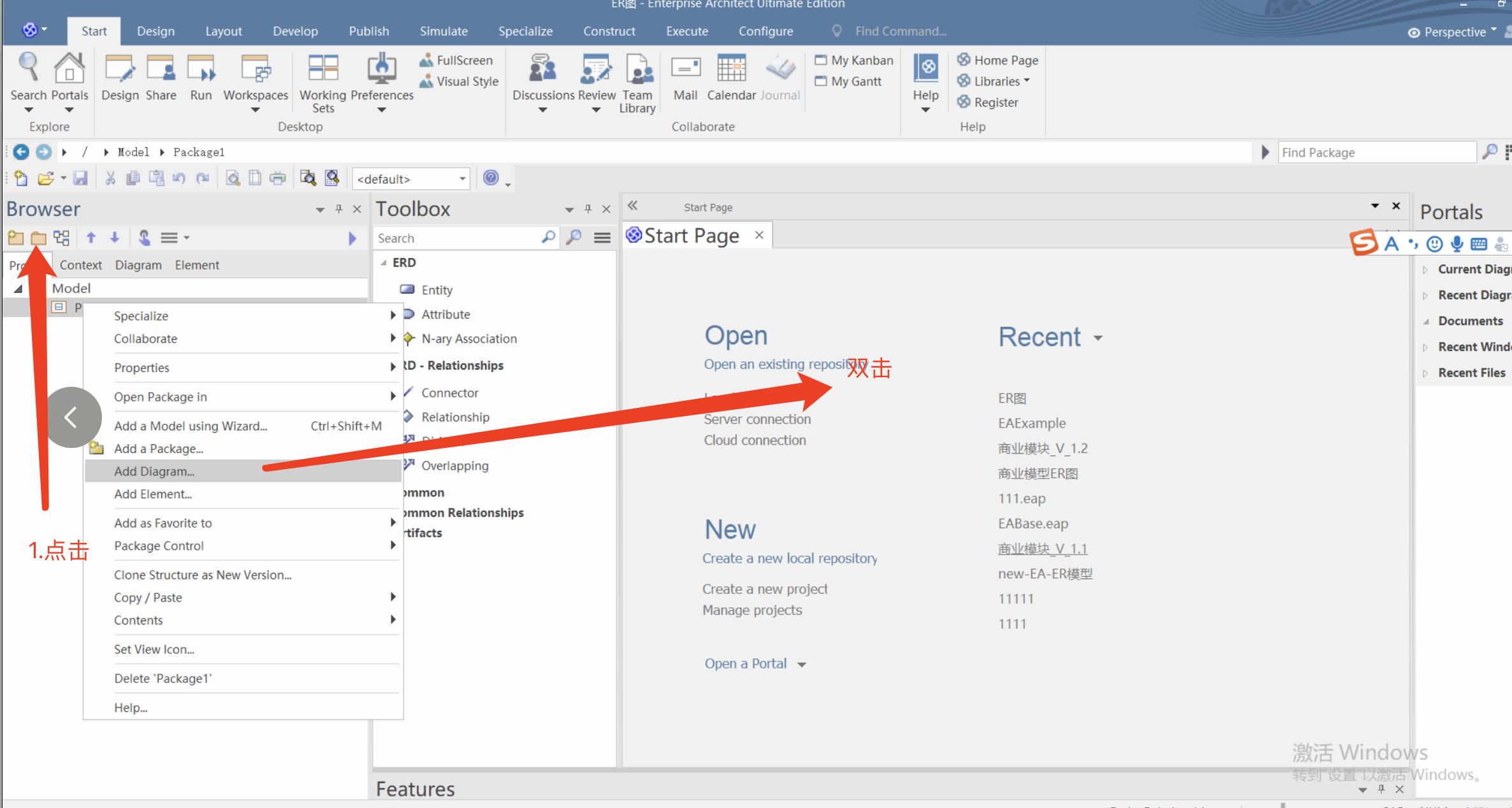Image resolution: width=1512 pixels, height=808 pixels.
Task: Open the Discussions icon
Action: click(543, 68)
